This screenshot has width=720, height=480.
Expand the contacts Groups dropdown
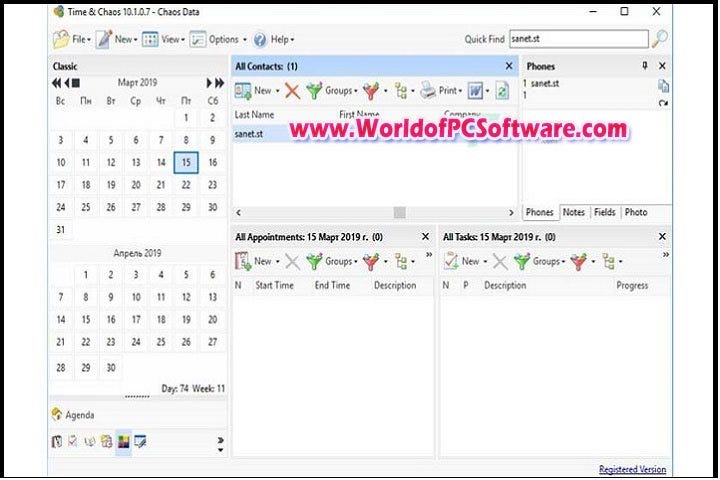click(355, 91)
